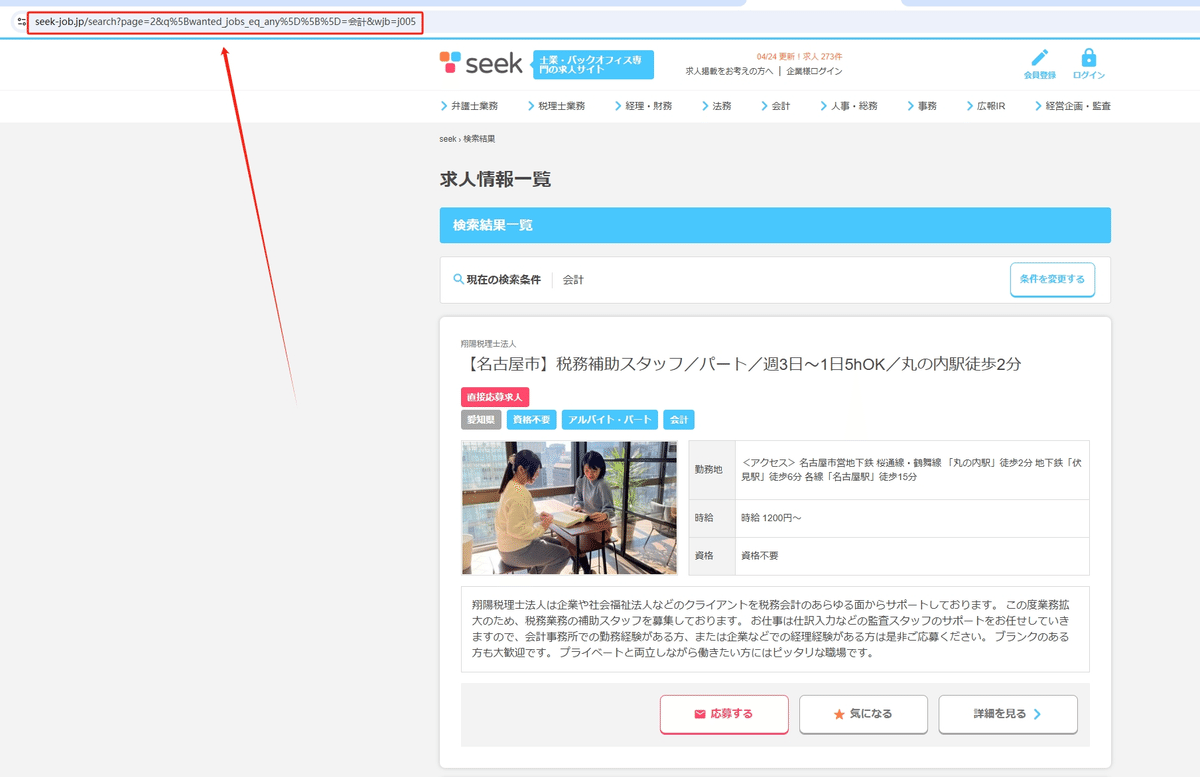Click the seek logo
Screen dimensions: 1200x777
tap(481, 63)
